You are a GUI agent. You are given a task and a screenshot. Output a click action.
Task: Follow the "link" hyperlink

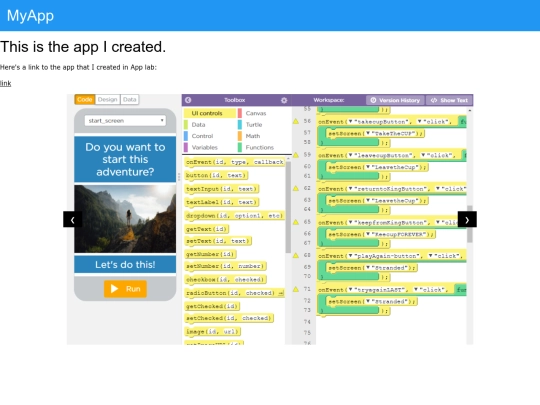[x=6, y=83]
